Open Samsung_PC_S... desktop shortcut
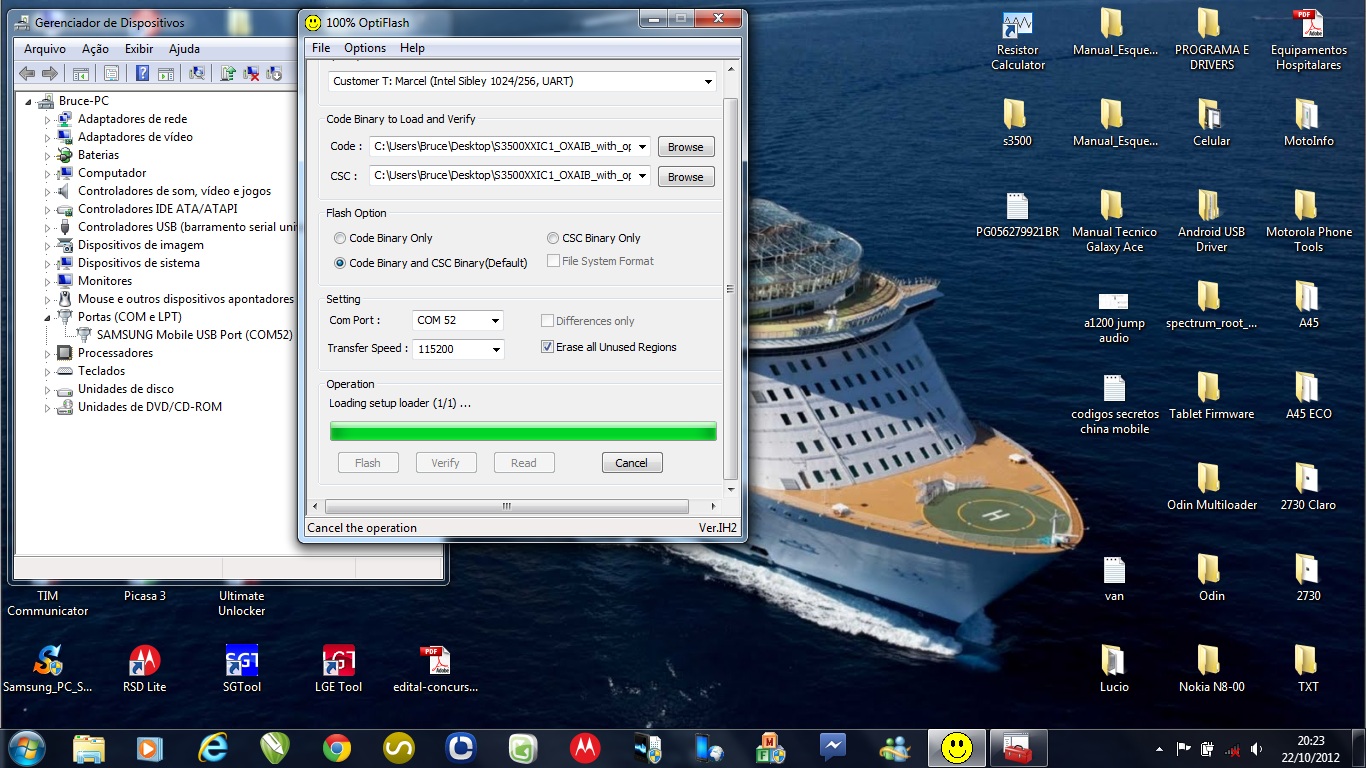Image resolution: width=1366 pixels, height=768 pixels. click(x=47, y=669)
